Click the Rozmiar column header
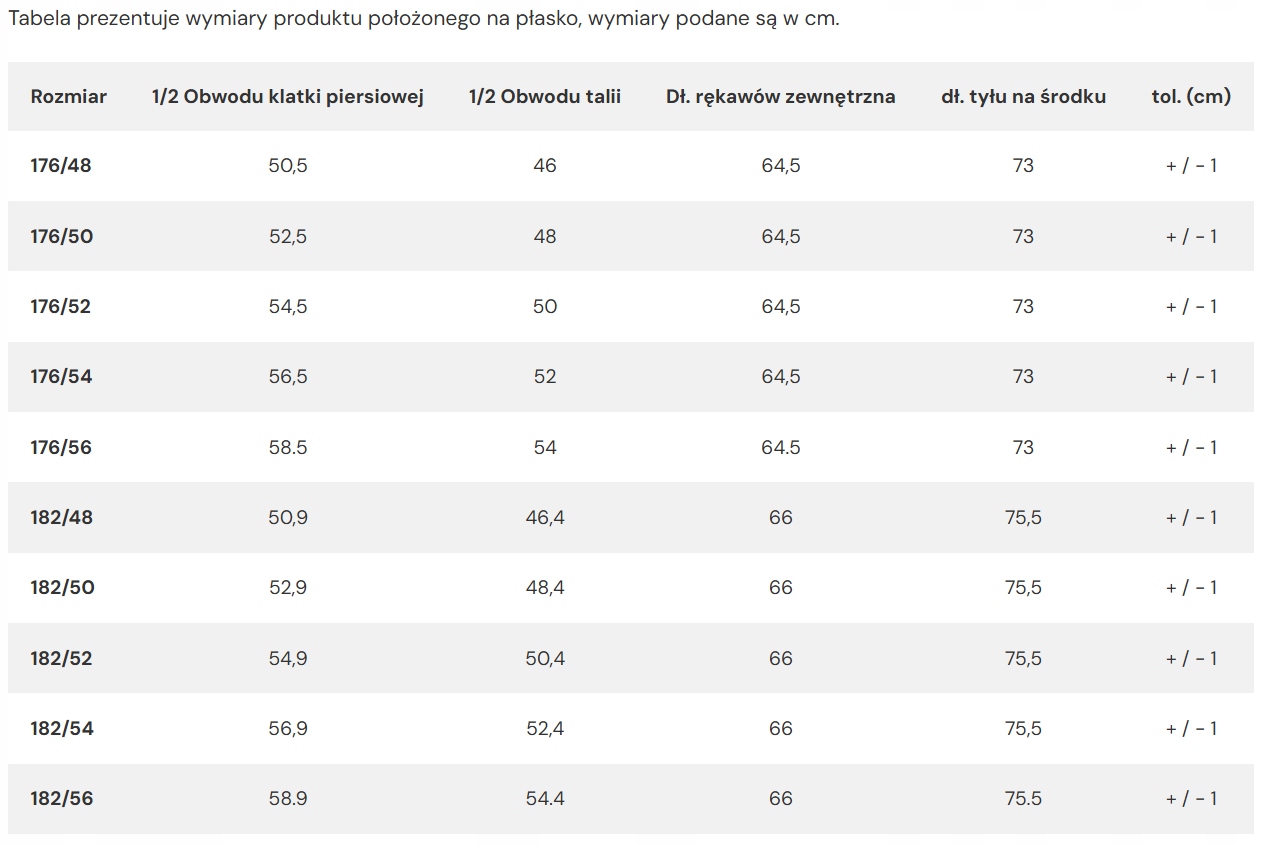1269x845 pixels. (x=68, y=97)
